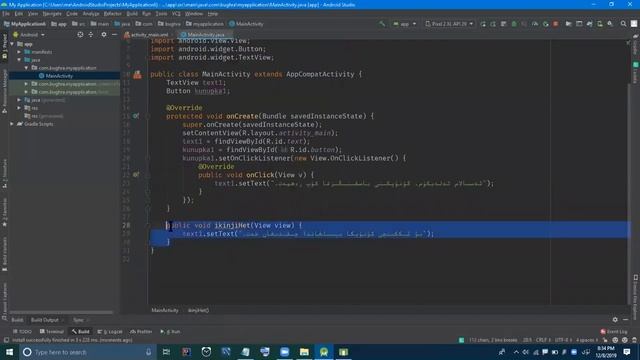The width and height of the screenshot is (640, 360).
Task: Click UTF-8 encoding in status bar
Action: tap(563, 340)
